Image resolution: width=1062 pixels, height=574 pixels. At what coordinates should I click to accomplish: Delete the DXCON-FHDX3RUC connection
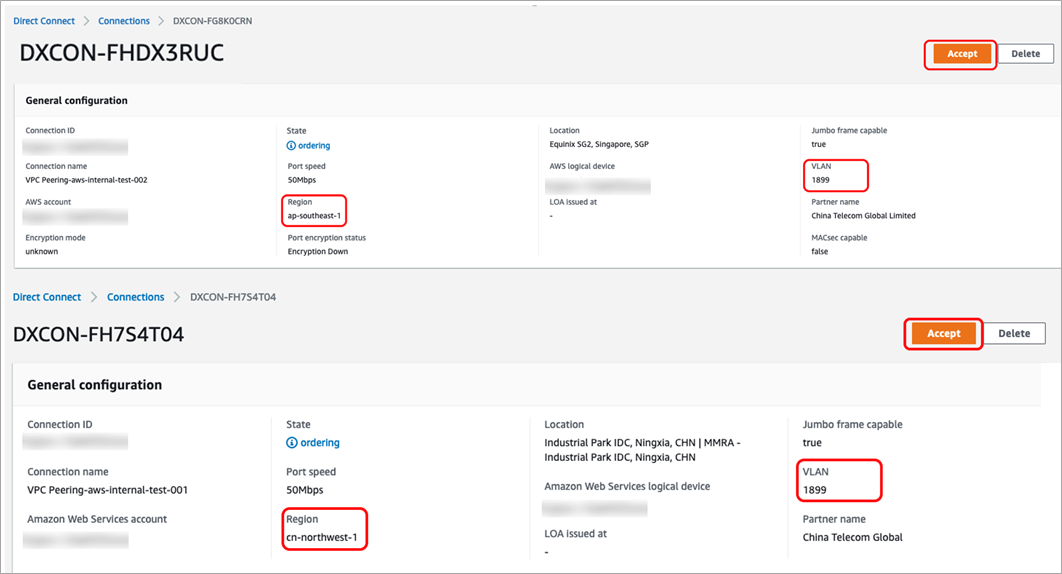point(1025,54)
